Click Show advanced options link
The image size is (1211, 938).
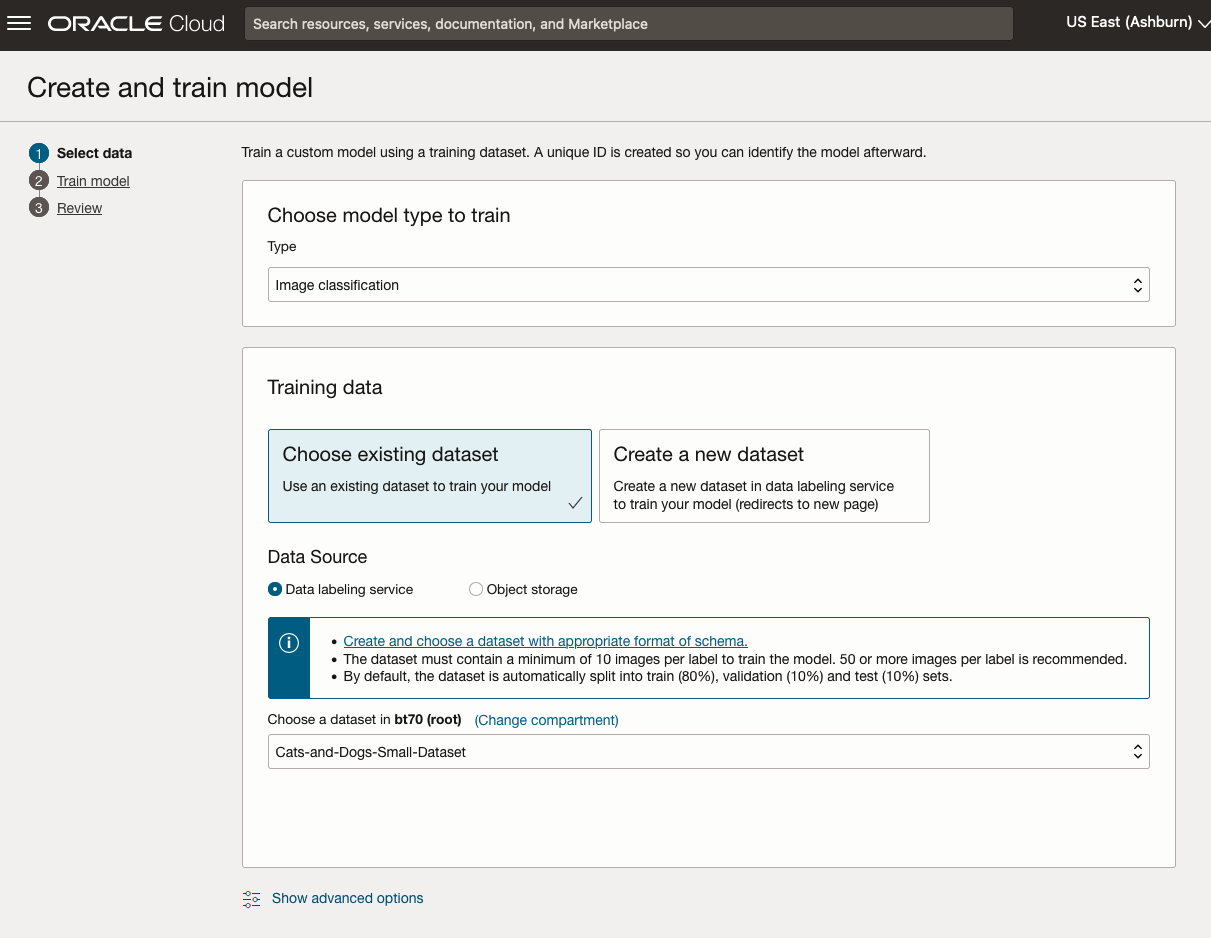coord(347,898)
